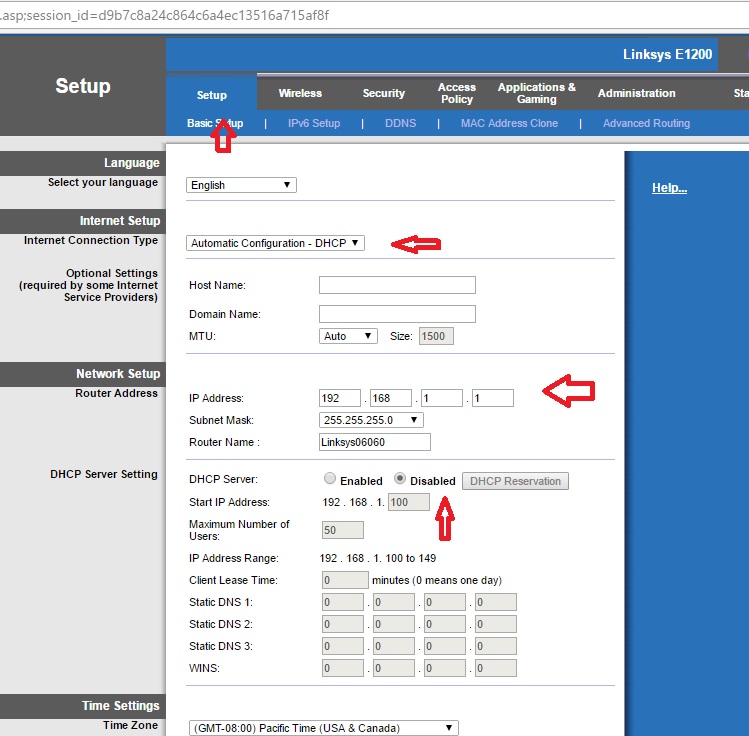The height and width of the screenshot is (736, 749).
Task: Switch to the Administration tab
Action: (636, 93)
